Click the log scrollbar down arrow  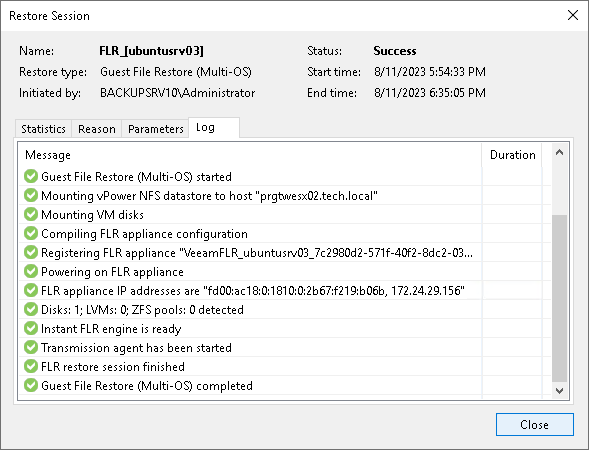[559, 391]
